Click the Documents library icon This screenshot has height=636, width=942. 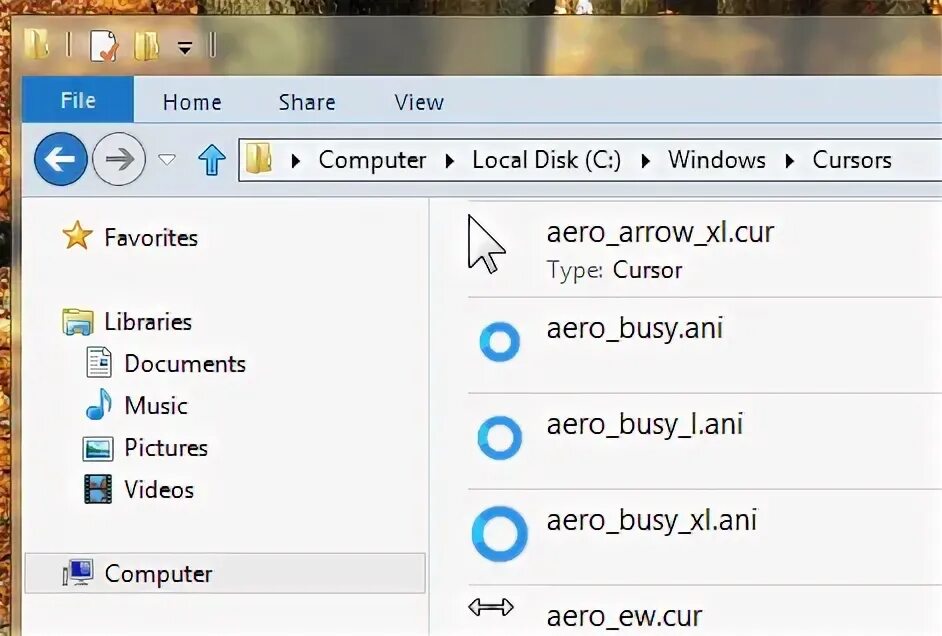99,363
